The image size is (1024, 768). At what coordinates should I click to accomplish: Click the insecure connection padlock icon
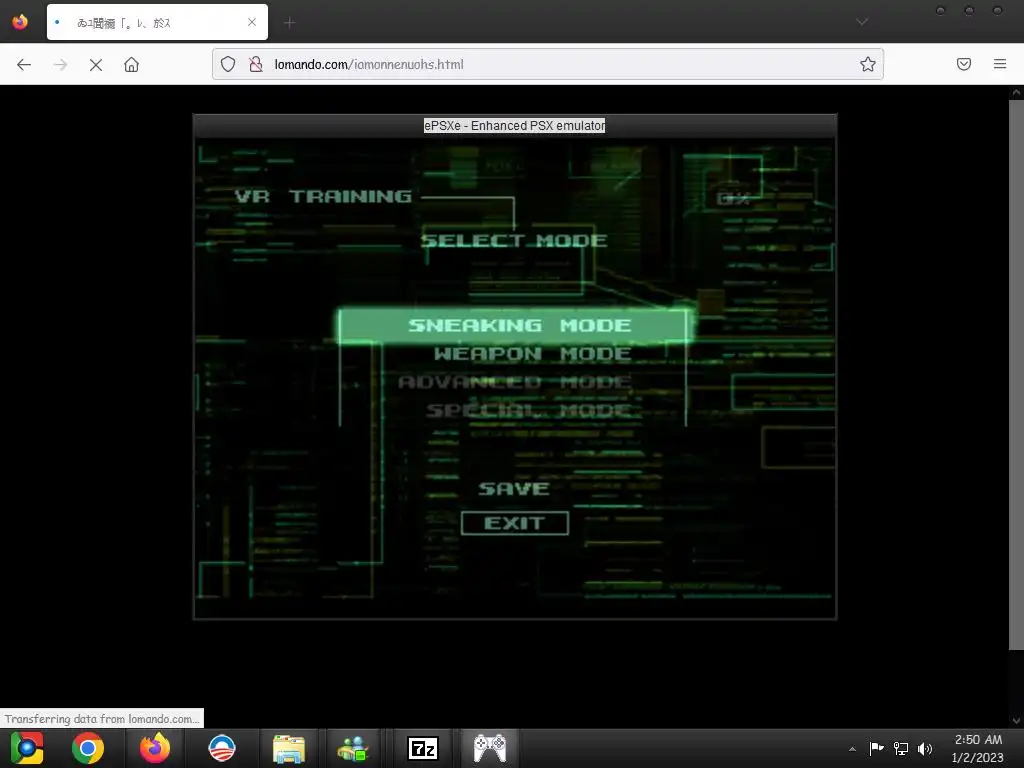point(256,64)
